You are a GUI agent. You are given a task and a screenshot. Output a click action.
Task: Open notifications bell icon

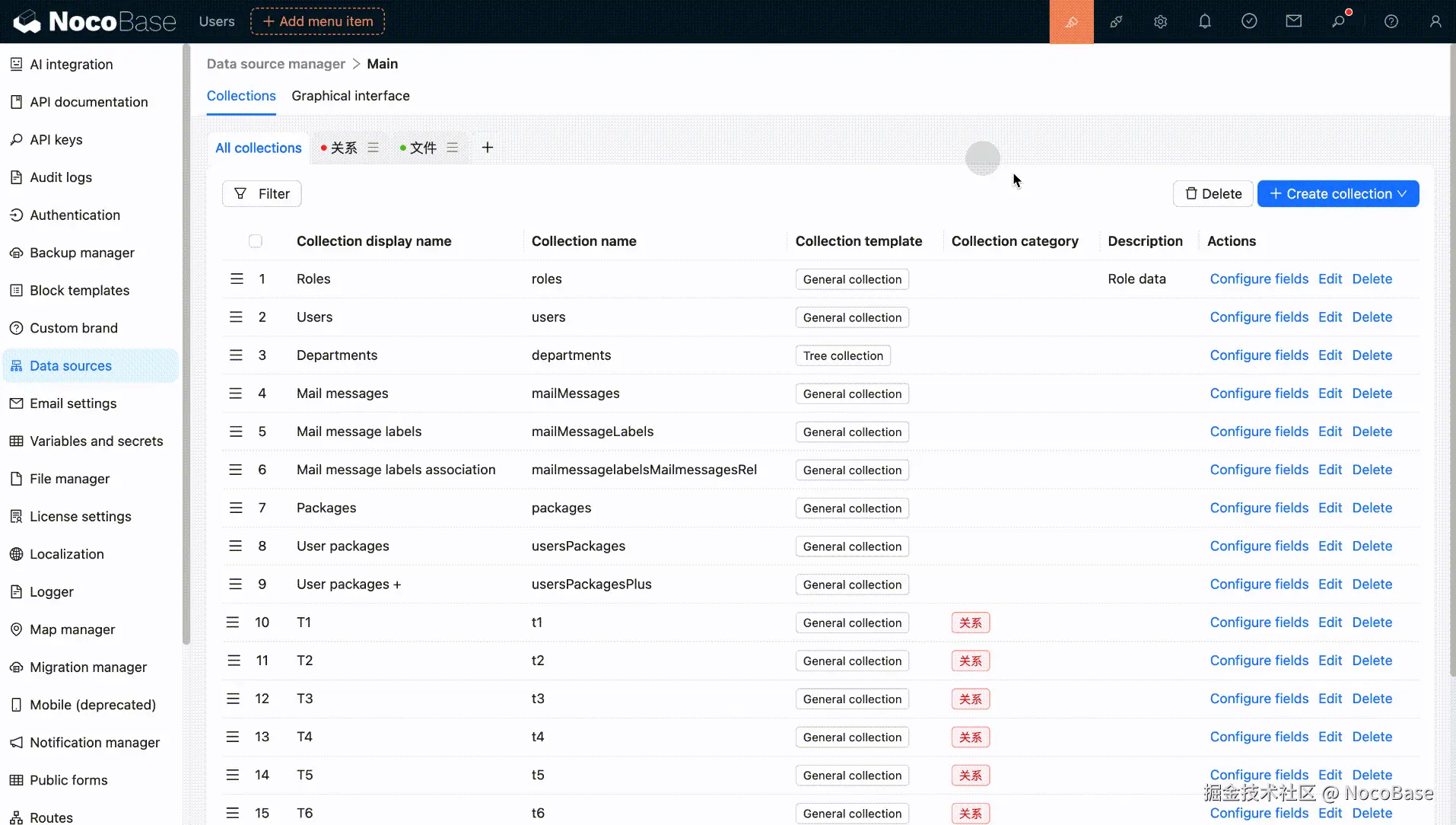click(x=1205, y=22)
